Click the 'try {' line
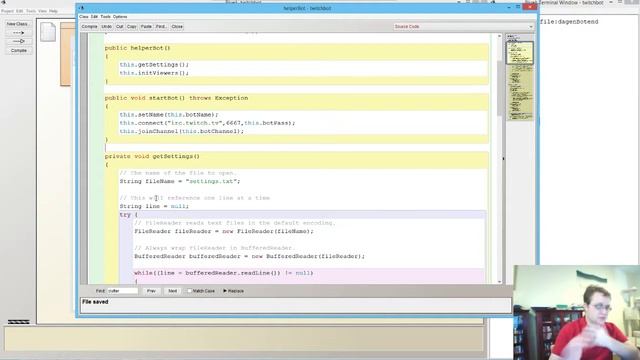 tap(129, 215)
